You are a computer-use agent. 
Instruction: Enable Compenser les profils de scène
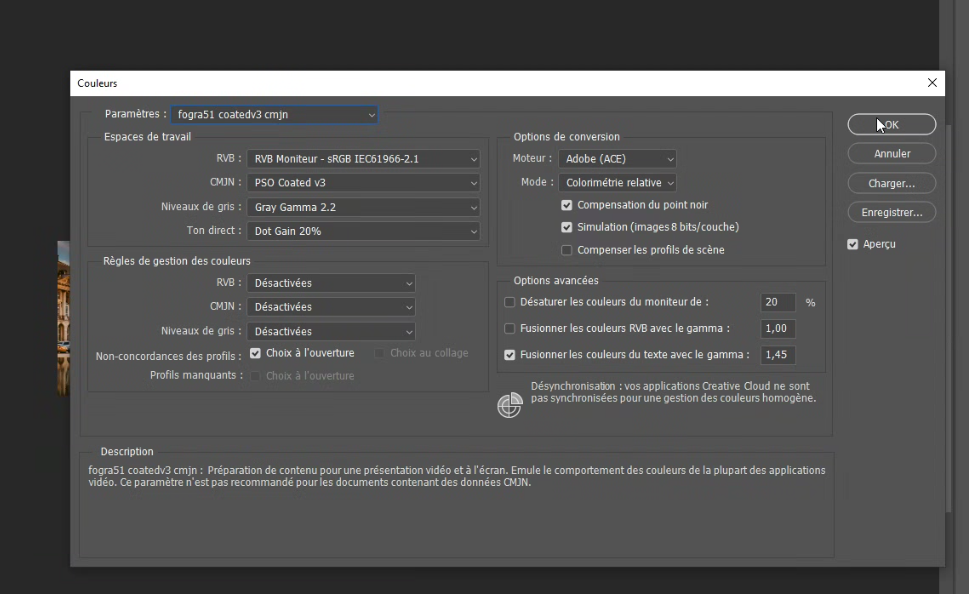click(x=567, y=250)
